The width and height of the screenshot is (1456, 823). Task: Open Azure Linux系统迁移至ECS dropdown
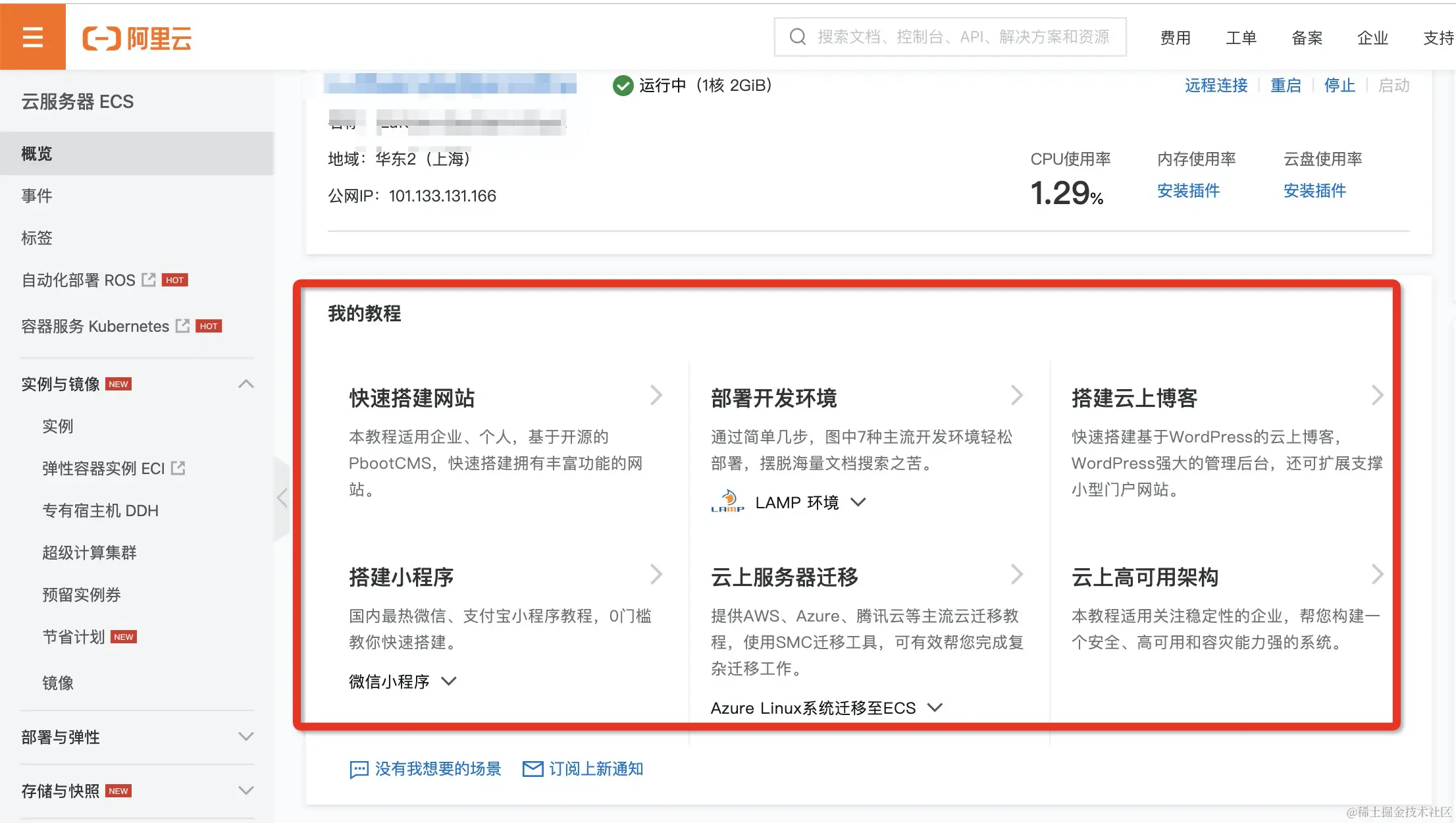pos(935,708)
